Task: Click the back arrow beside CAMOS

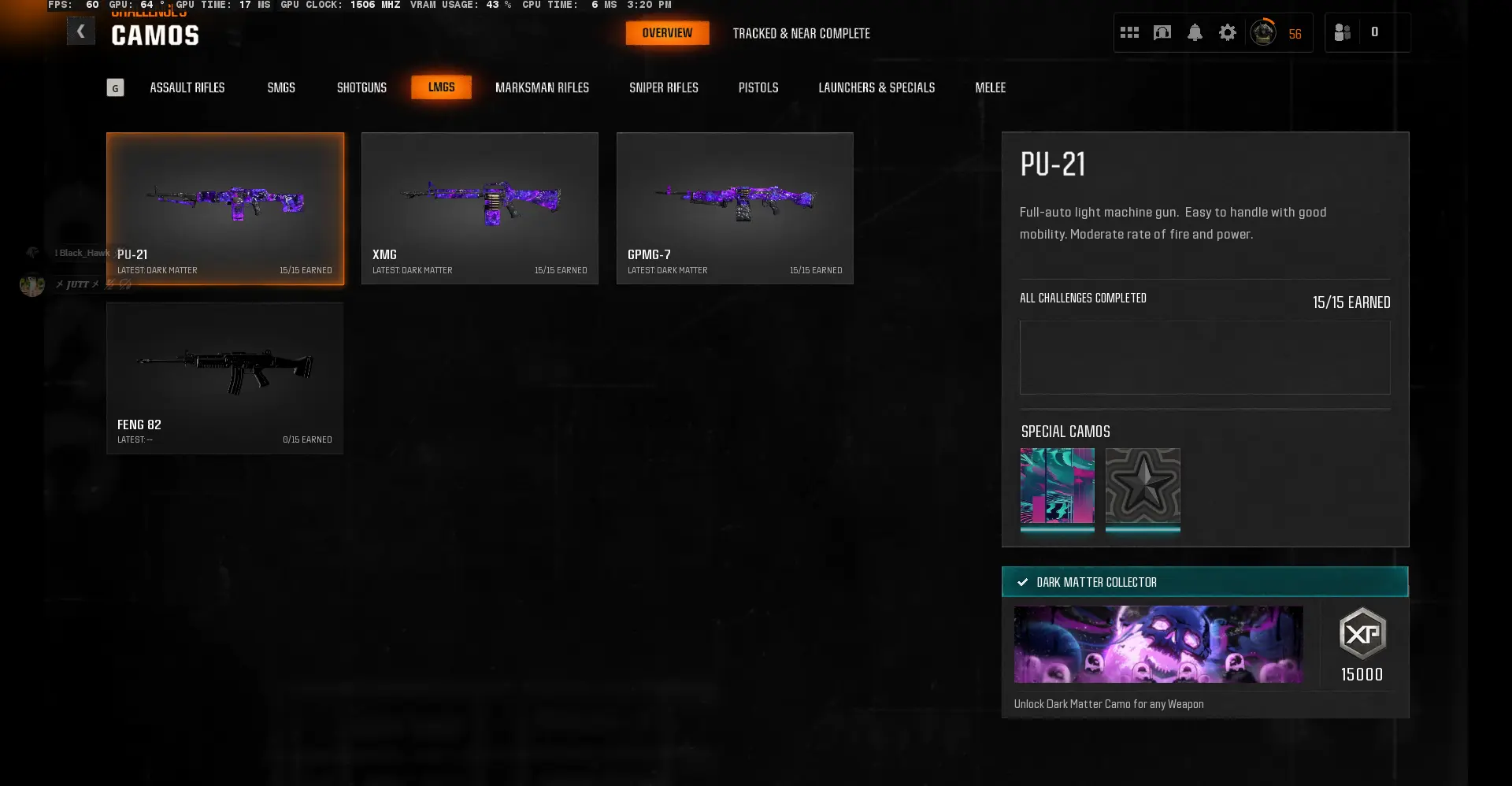Action: 80,32
